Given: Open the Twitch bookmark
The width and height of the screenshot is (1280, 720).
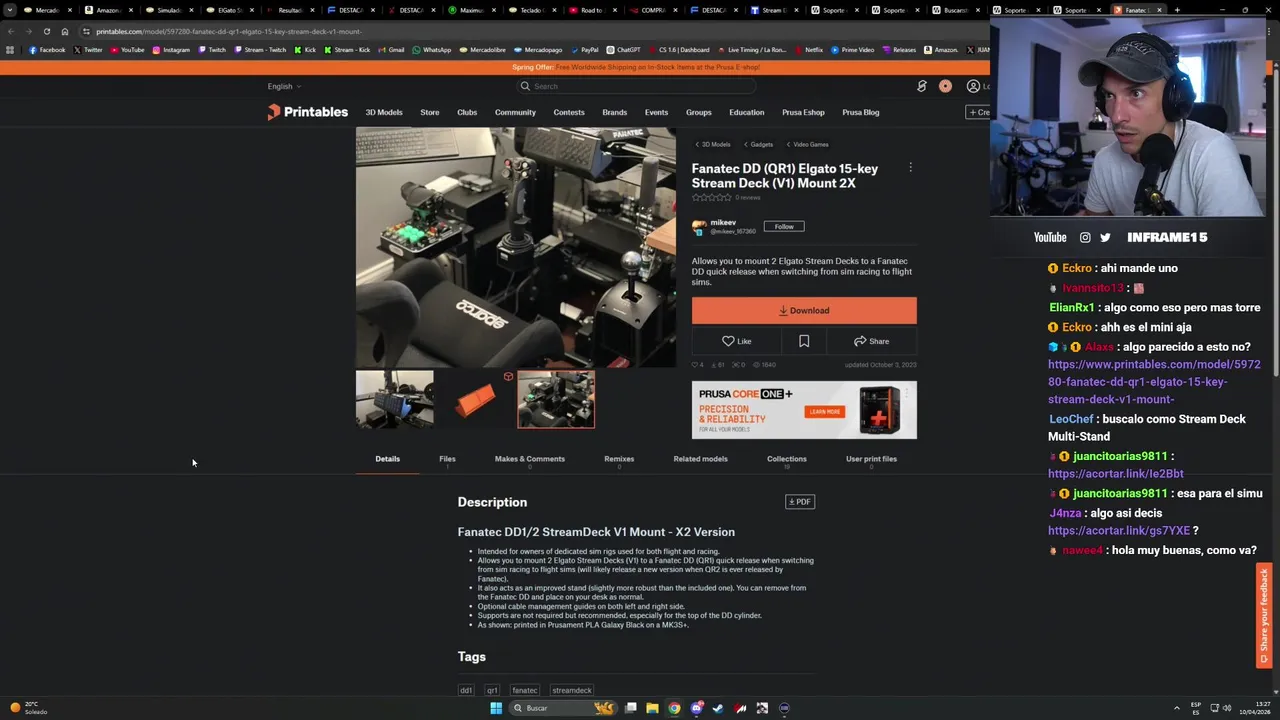Looking at the screenshot, I should click(212, 50).
